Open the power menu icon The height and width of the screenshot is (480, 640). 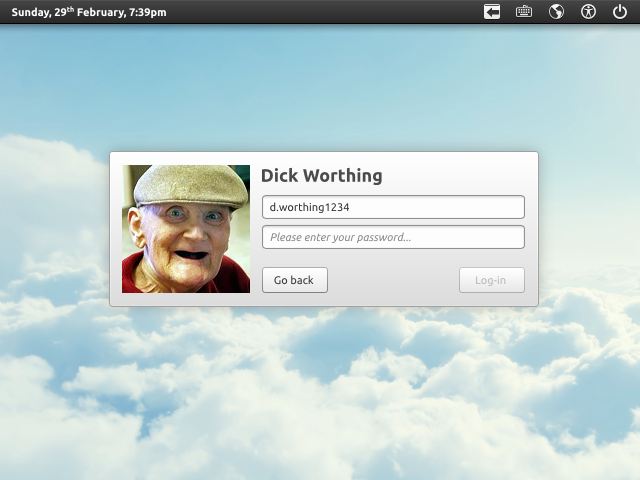[x=620, y=12]
